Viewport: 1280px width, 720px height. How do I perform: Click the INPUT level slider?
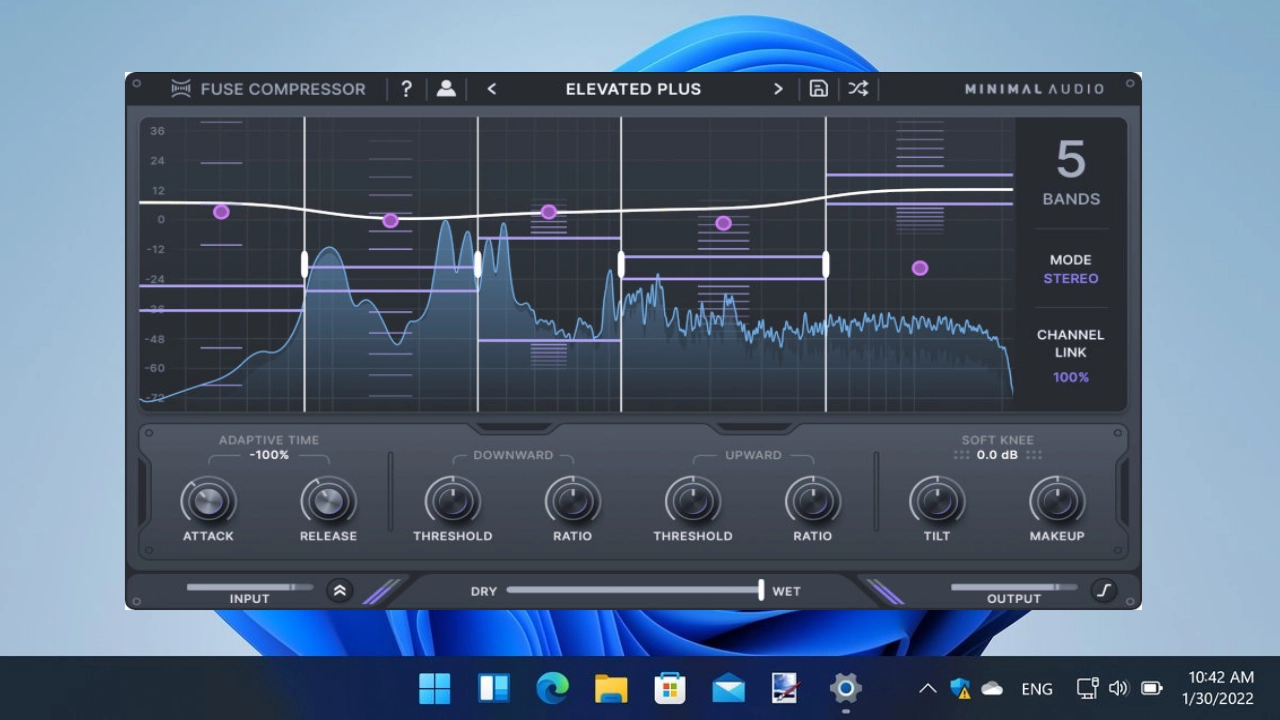click(x=250, y=587)
